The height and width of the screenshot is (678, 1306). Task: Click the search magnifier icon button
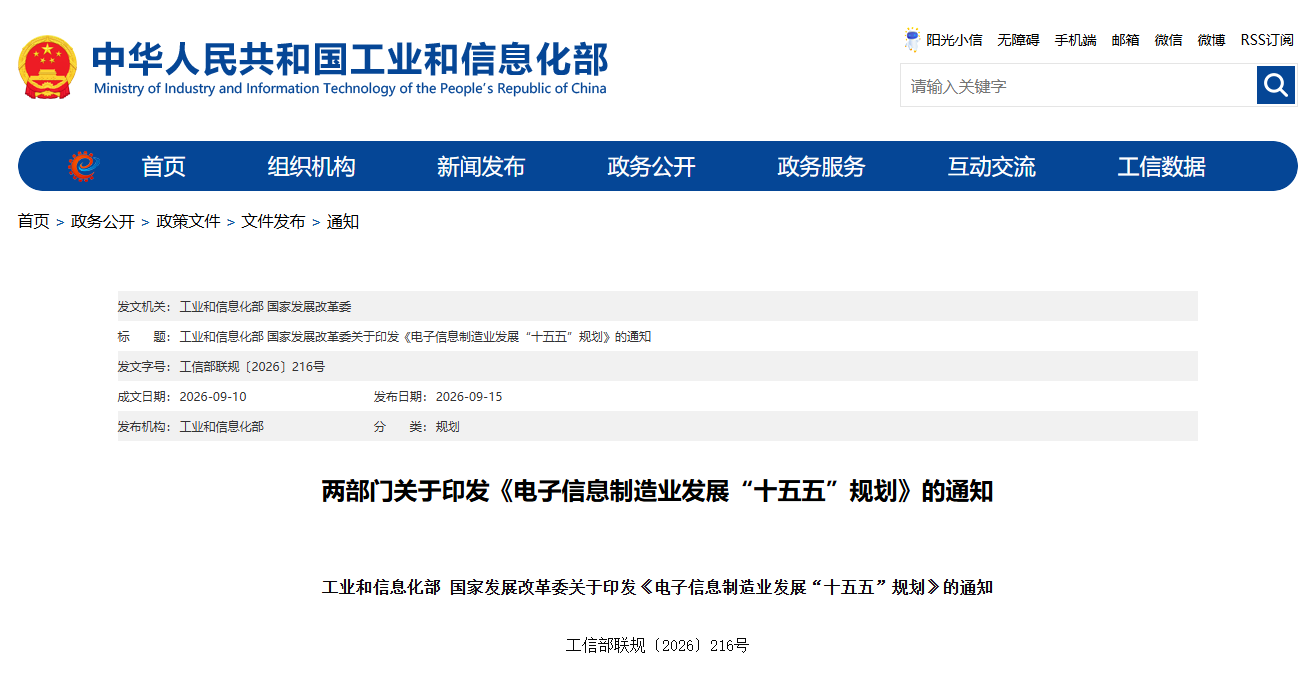[x=1276, y=85]
